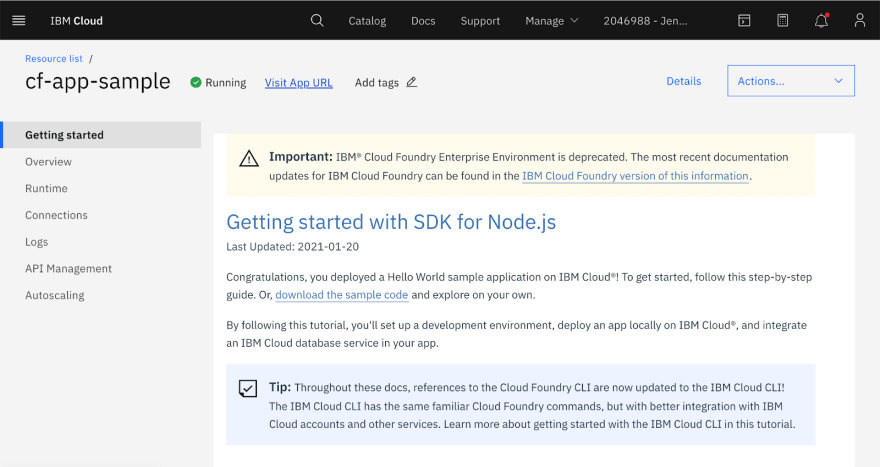
Task: Click the Add tags label
Action: click(x=377, y=83)
